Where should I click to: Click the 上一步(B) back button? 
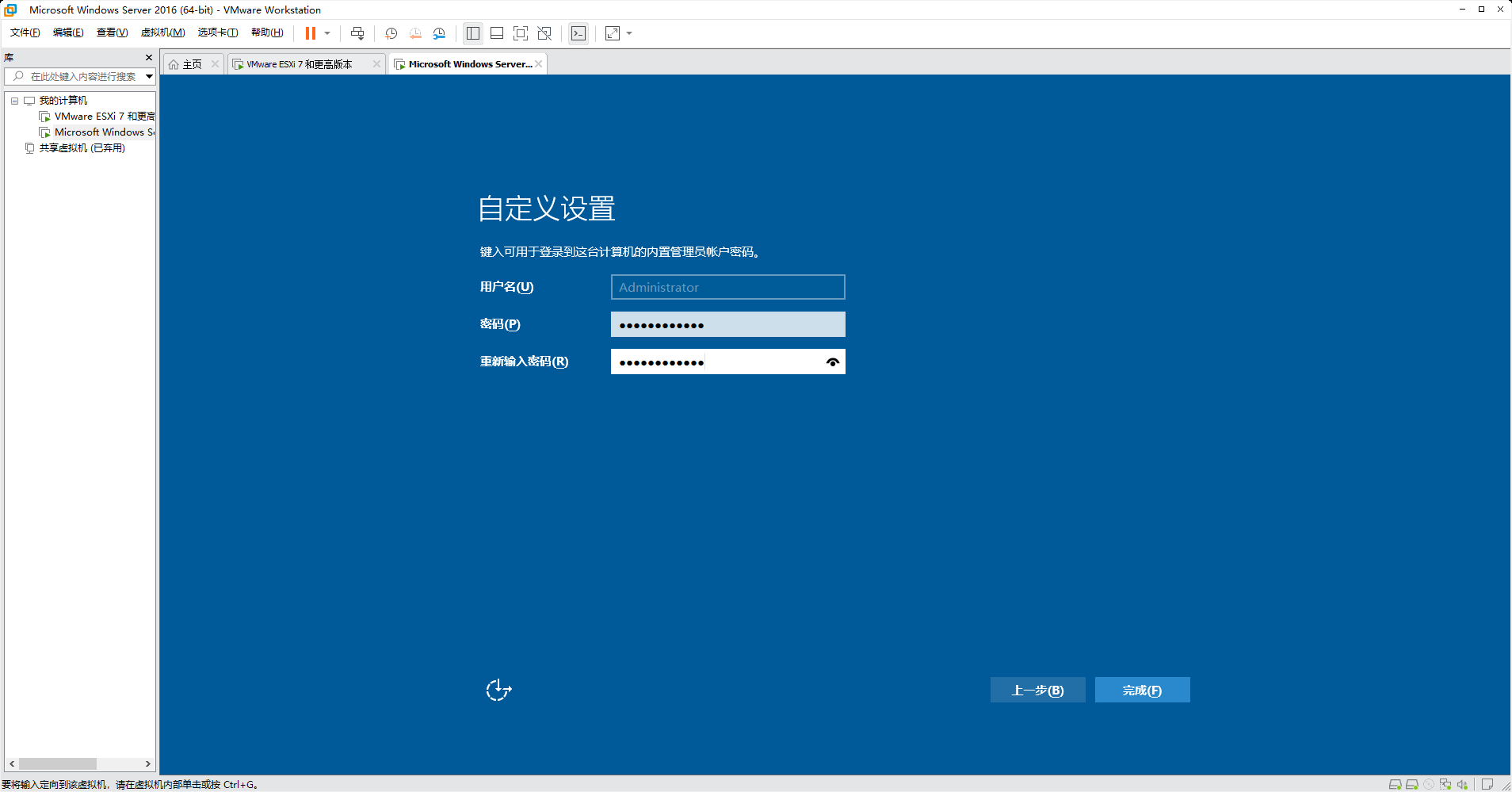click(x=1037, y=690)
